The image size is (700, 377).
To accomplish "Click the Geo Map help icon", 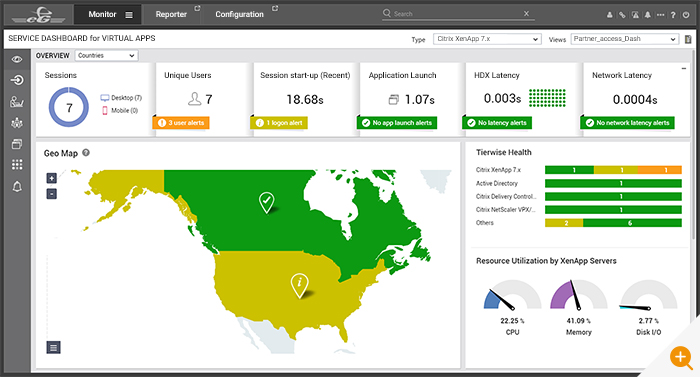I will (x=86, y=152).
